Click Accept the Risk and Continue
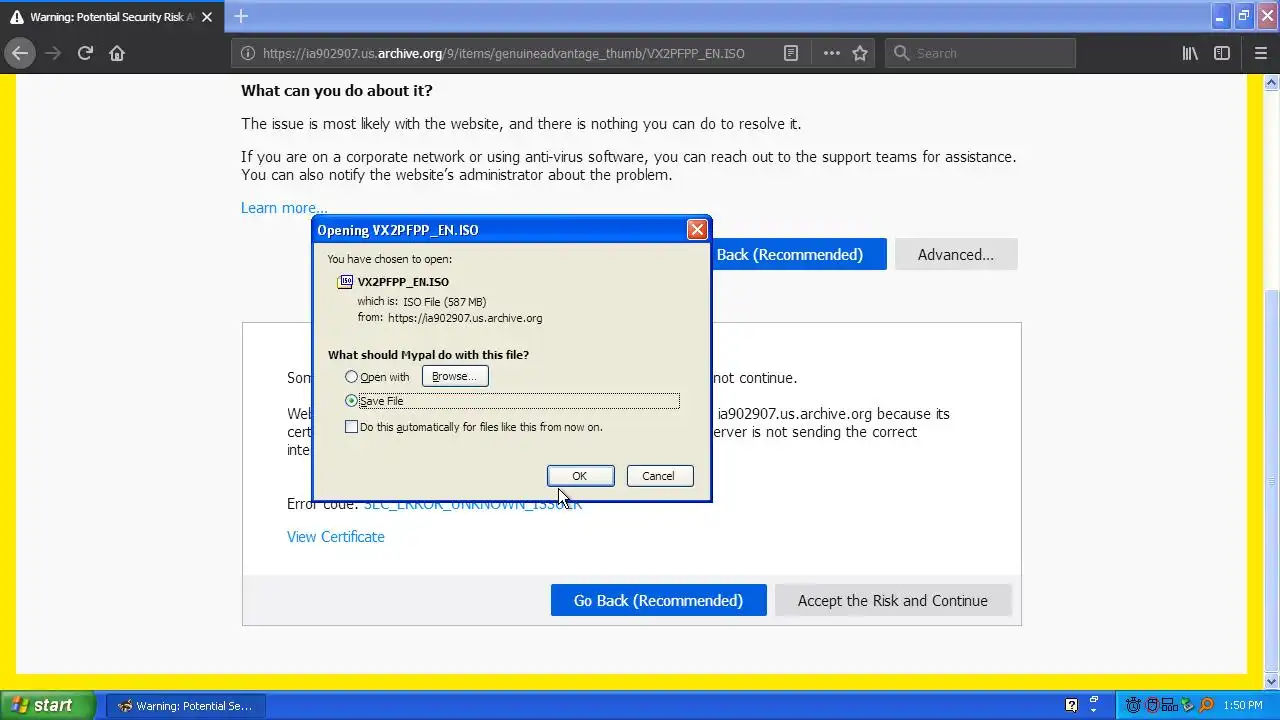1280x720 pixels. (893, 600)
